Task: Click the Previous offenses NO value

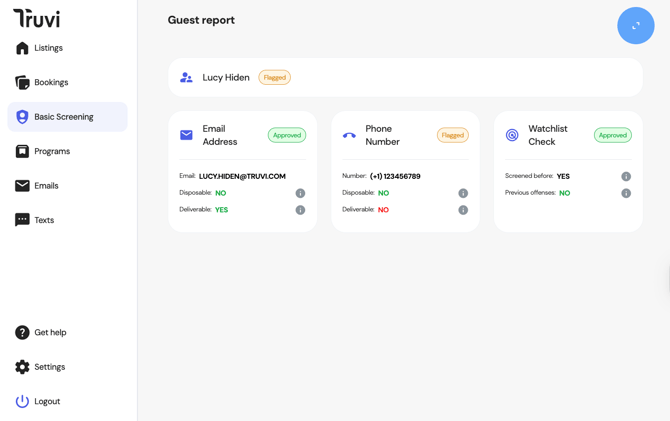Action: pyautogui.click(x=564, y=193)
